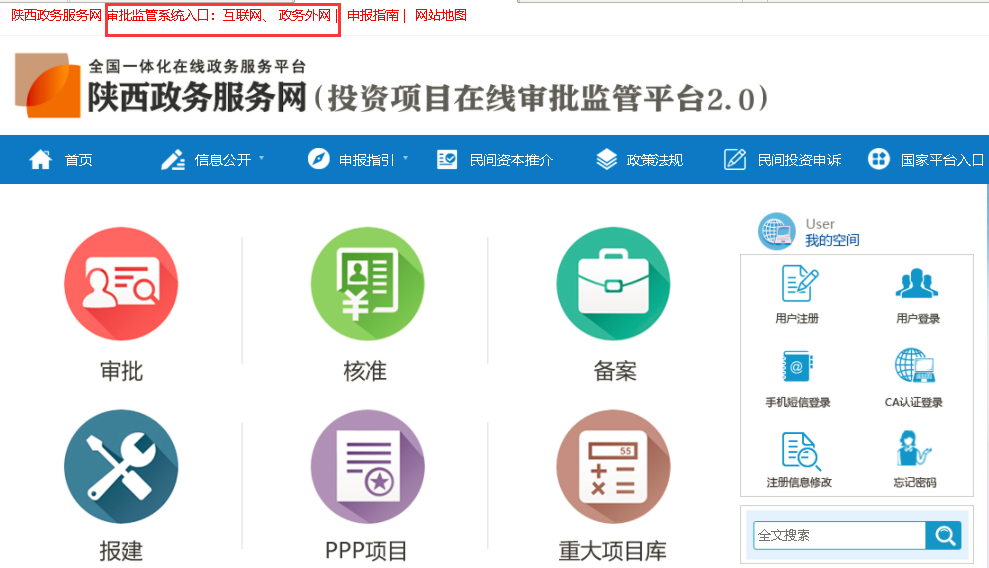
Task: Click the 核准 label text
Action: click(365, 371)
